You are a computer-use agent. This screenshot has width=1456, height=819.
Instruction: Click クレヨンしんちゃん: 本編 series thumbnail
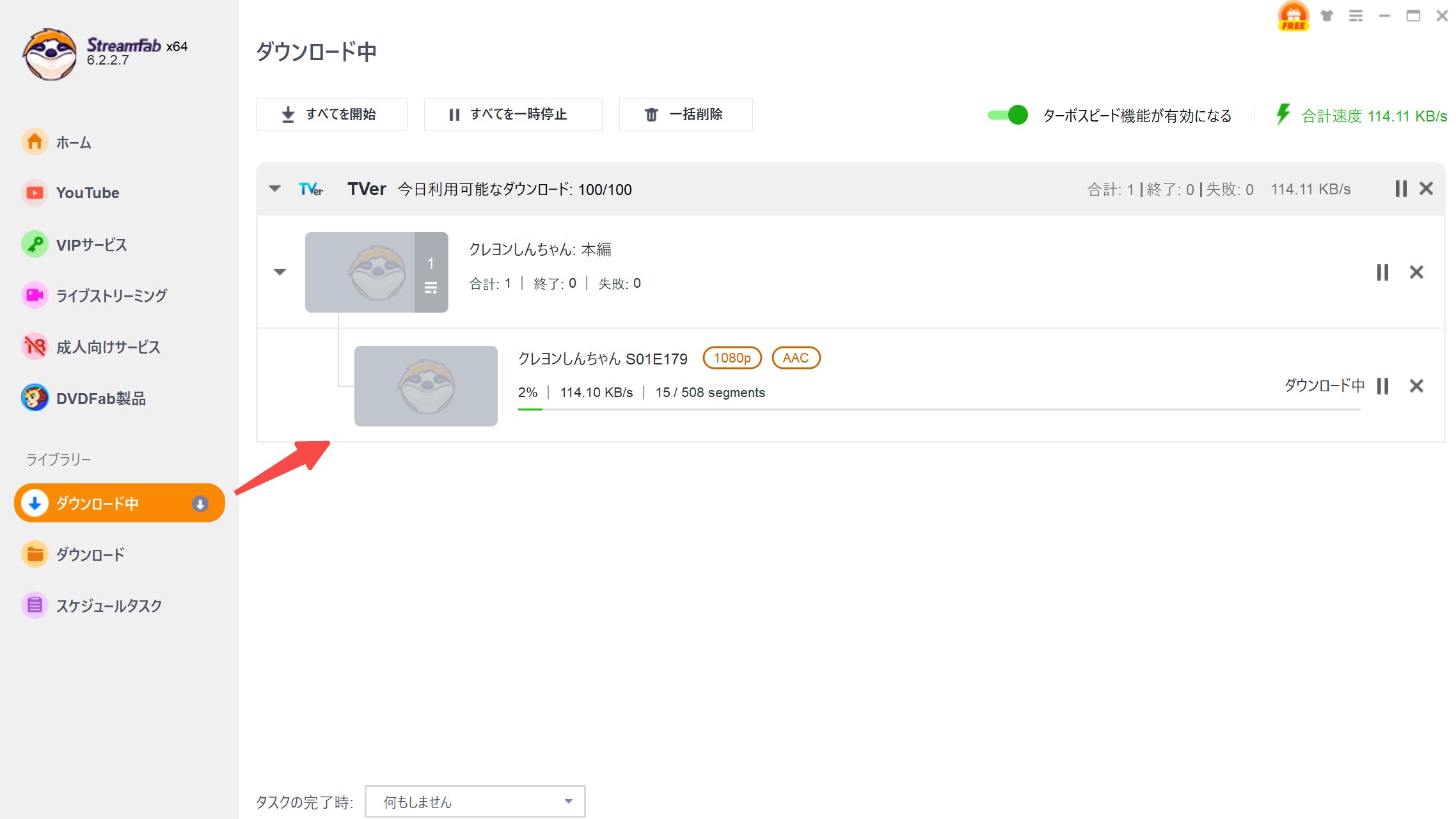[376, 272]
